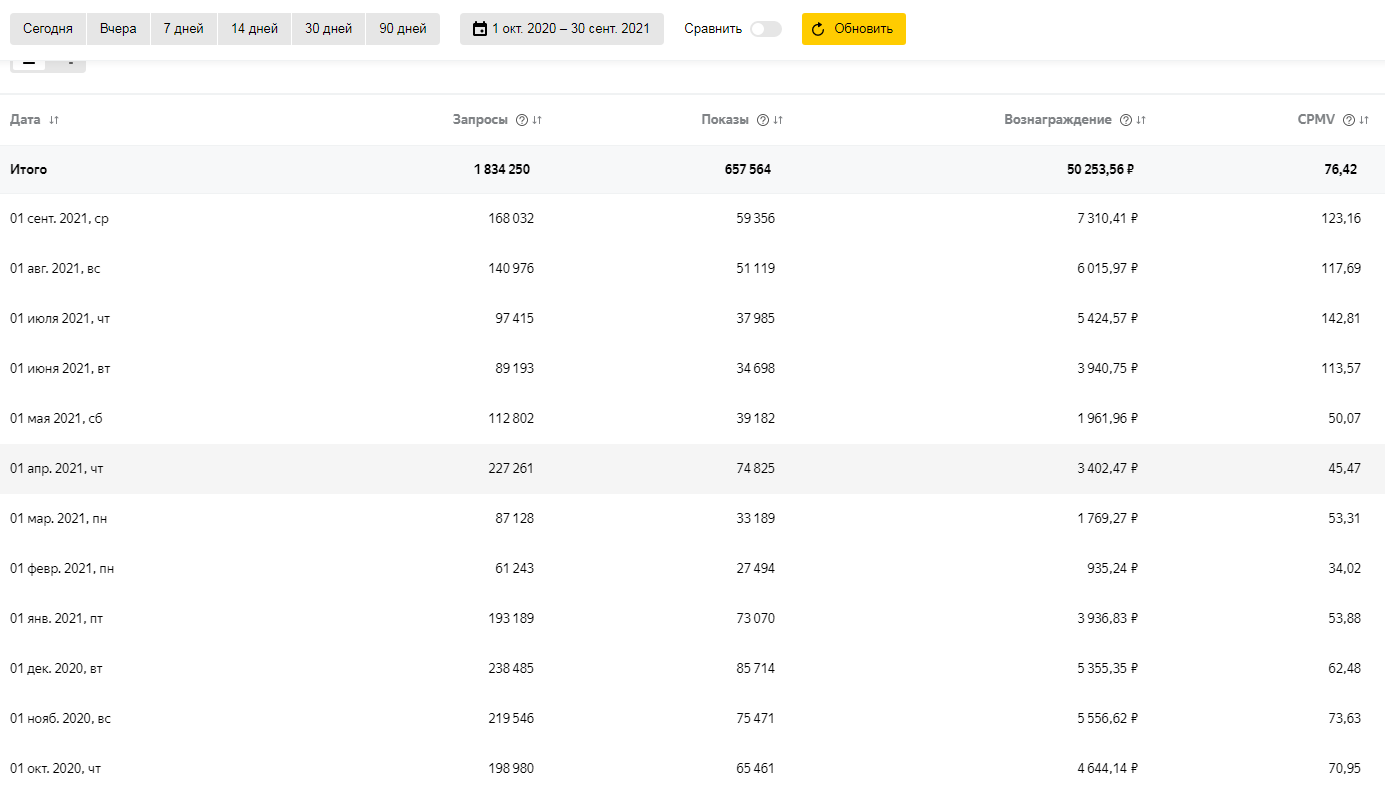Click the help icon next to Показы
Screen dimensions: 1385x799
point(763,120)
